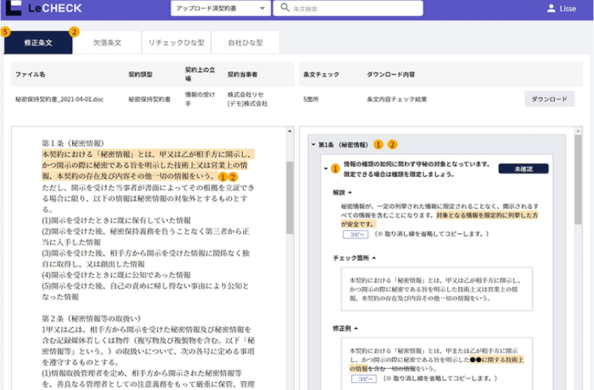The height and width of the screenshot is (390, 594).
Task: Click the 契約当事者 column header
Action: [242, 74]
